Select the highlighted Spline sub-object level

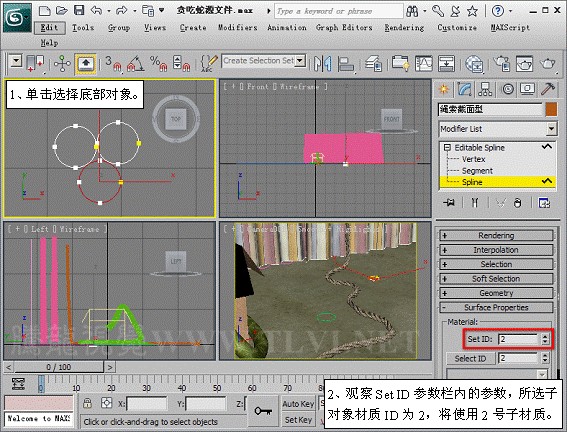(497, 182)
